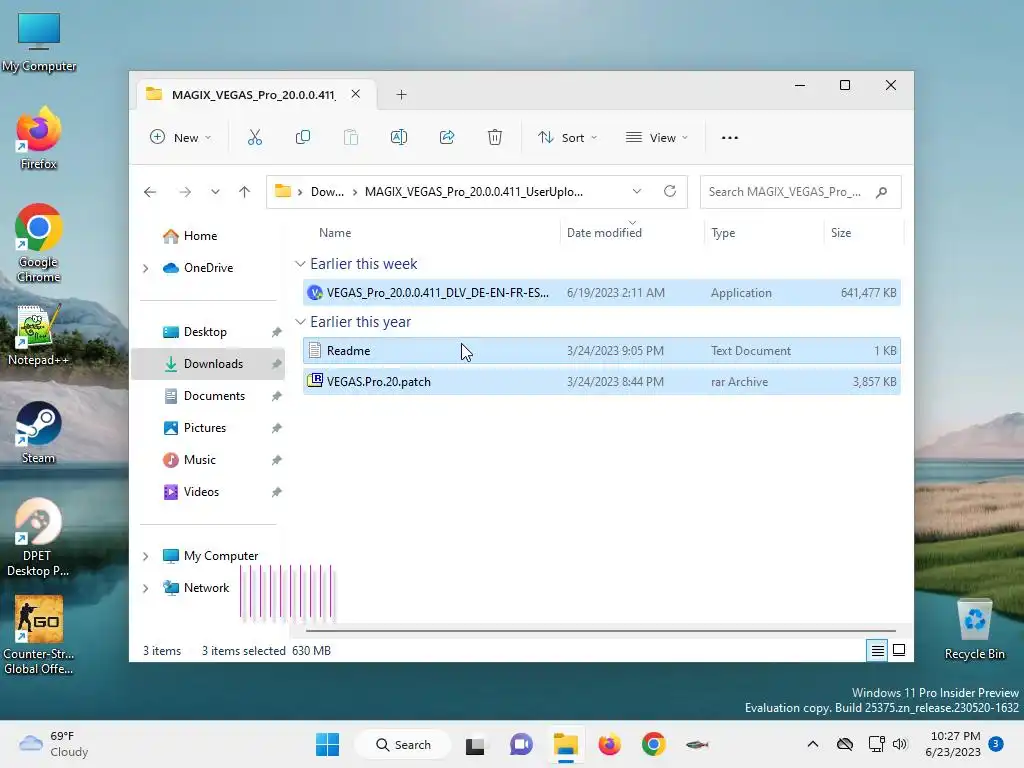Open Firefox desktop shortcut
This screenshot has height=768, width=1024.
click(x=39, y=138)
